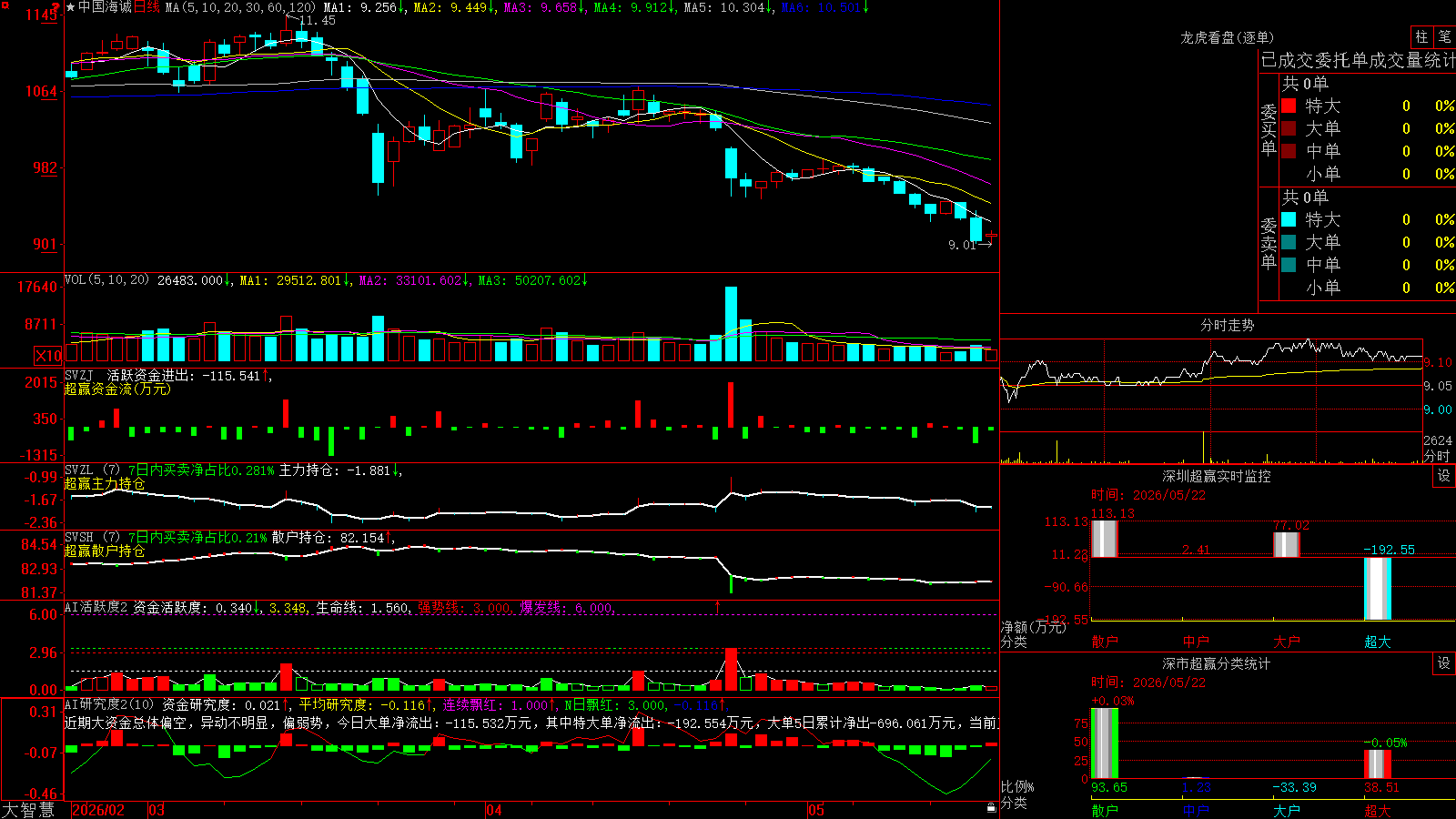Click the AI活跃度2 indicator name
The height and width of the screenshot is (819, 1456).
[x=96, y=607]
